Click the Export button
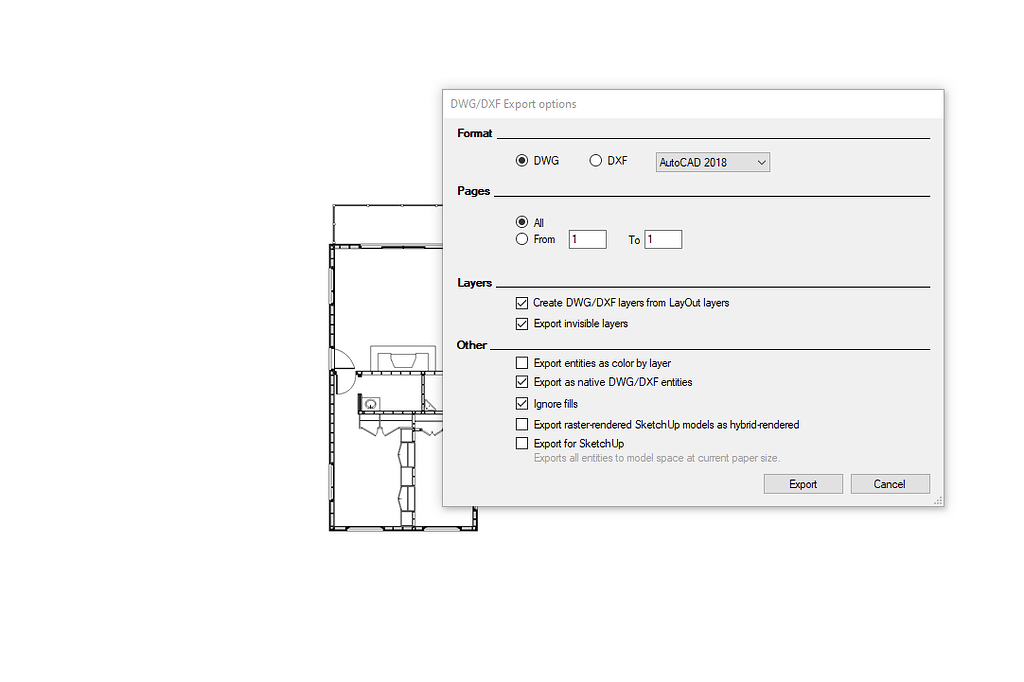 coord(803,483)
